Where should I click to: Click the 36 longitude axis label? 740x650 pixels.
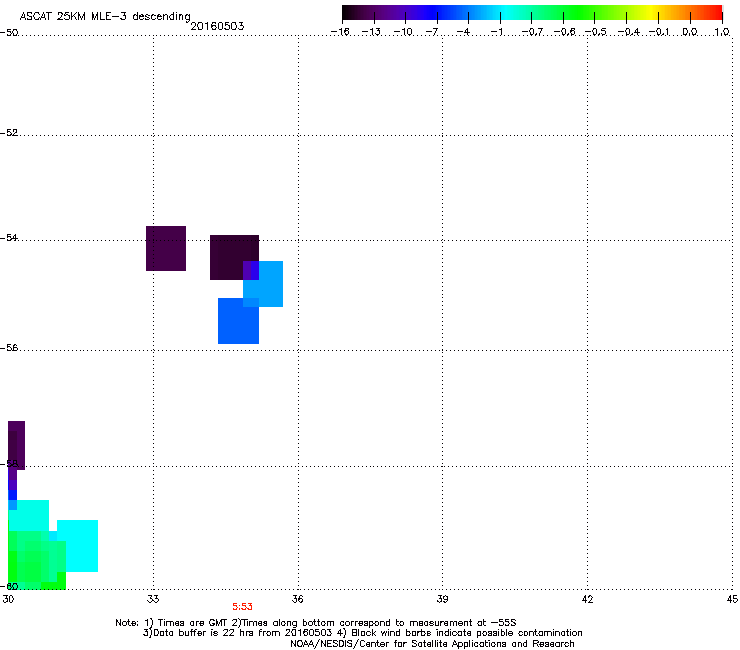click(x=297, y=599)
